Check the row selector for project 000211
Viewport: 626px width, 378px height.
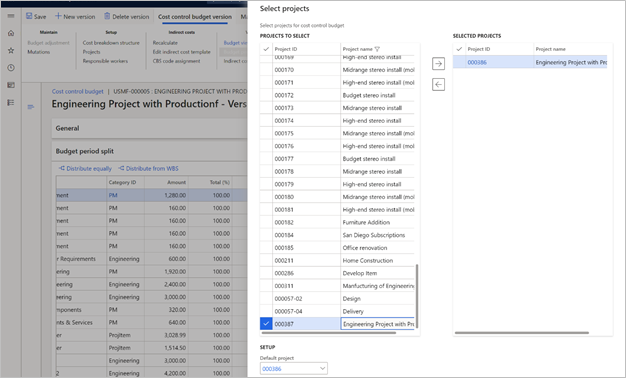tap(266, 260)
